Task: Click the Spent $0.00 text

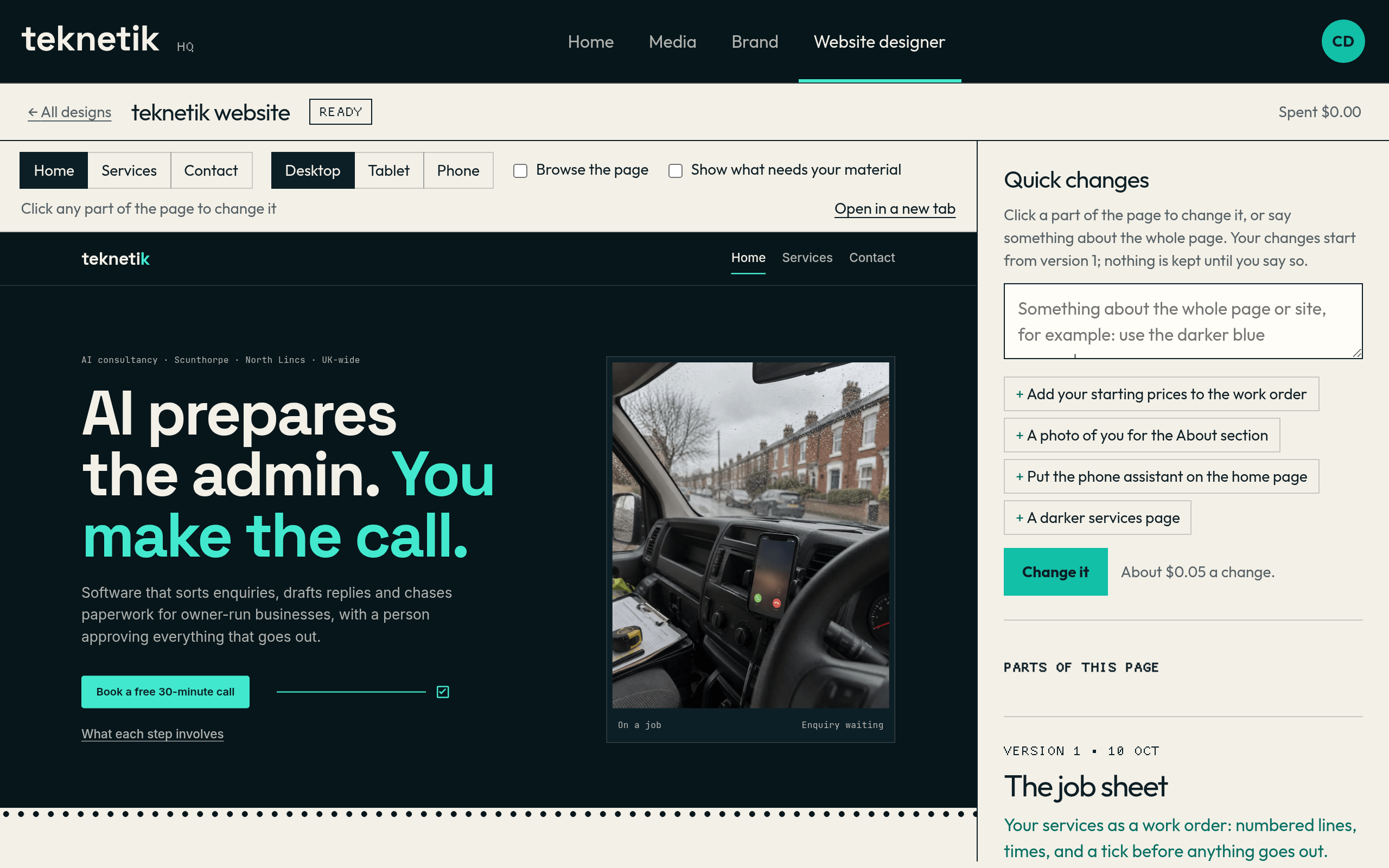Action: point(1320,112)
